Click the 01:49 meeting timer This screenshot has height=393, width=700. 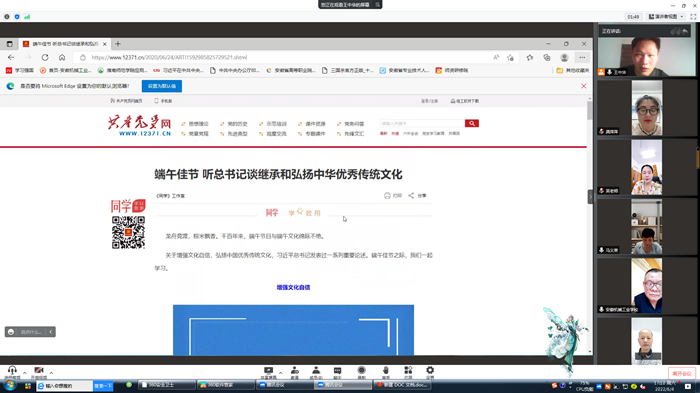[x=633, y=17]
